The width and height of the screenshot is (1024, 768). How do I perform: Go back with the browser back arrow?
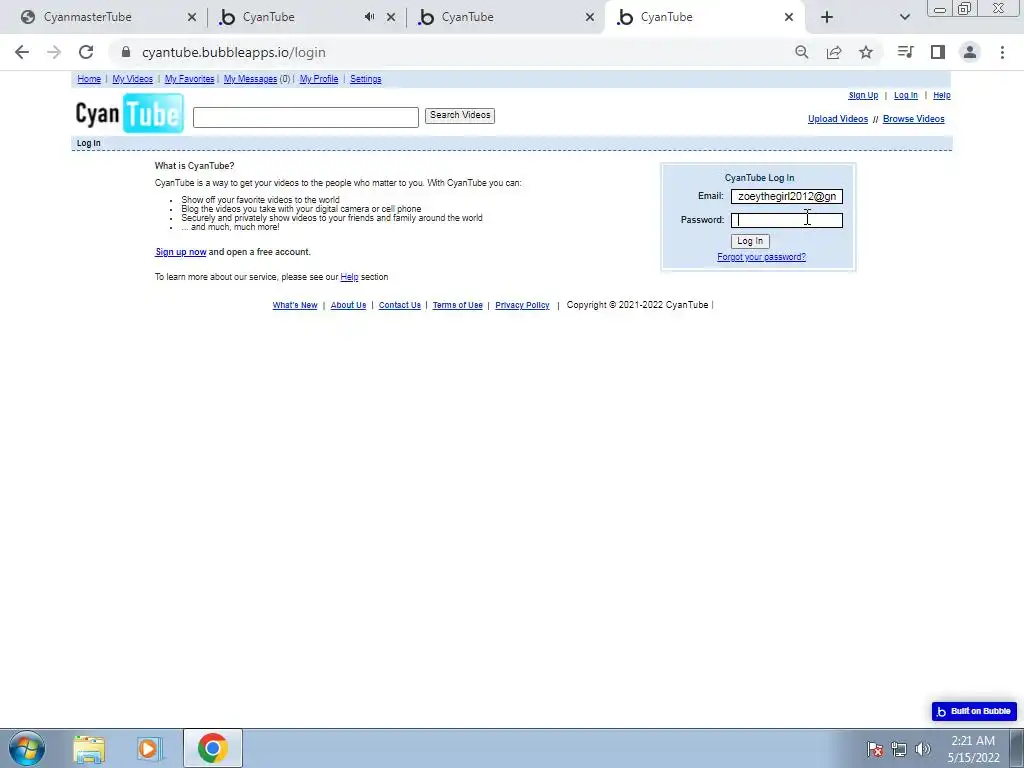[x=22, y=52]
